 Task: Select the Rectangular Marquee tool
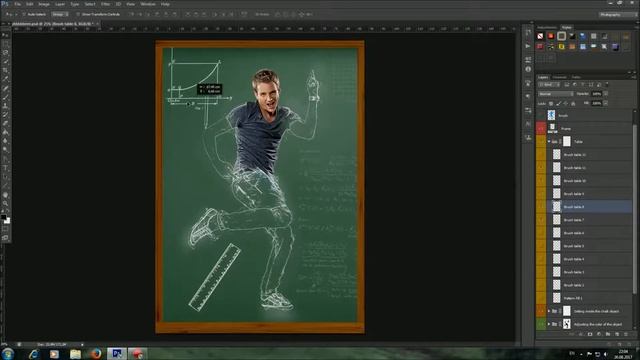click(x=6, y=44)
